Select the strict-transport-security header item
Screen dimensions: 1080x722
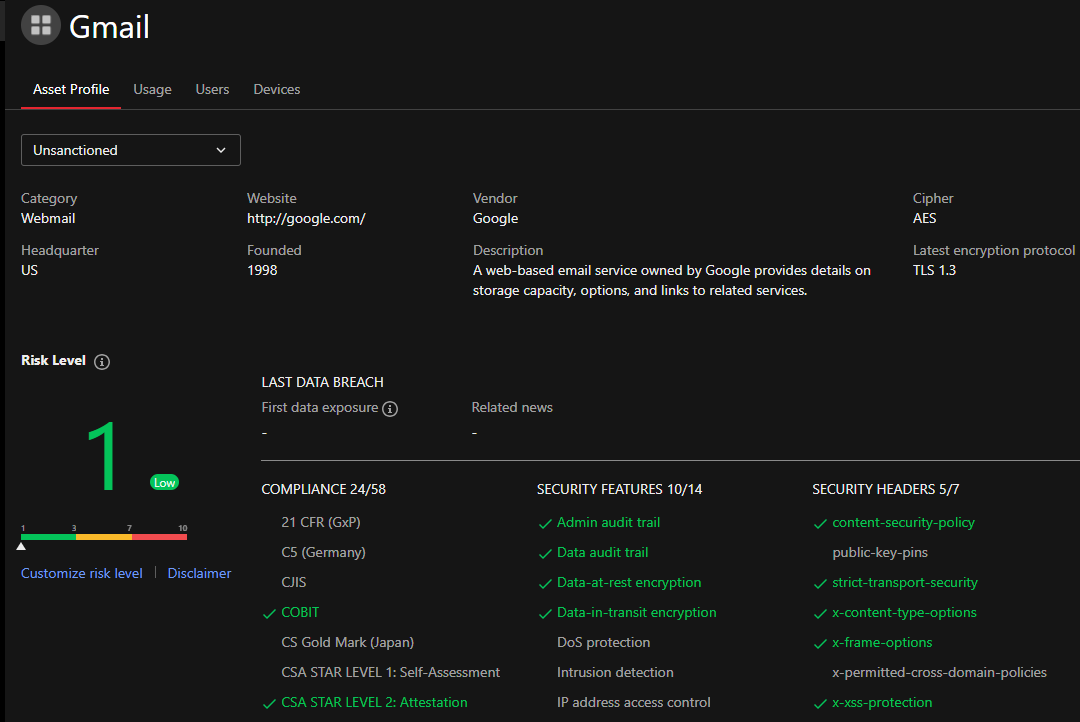tap(904, 582)
